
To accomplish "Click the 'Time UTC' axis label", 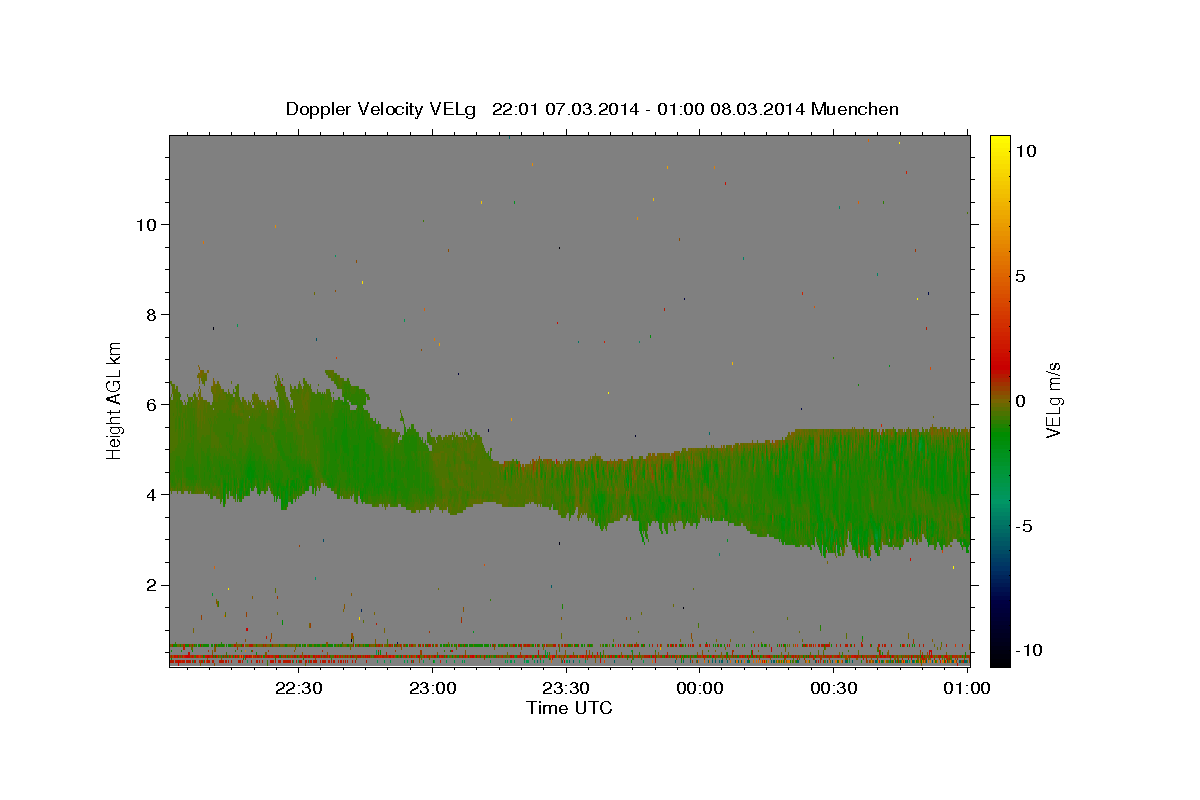I will click(x=569, y=708).
